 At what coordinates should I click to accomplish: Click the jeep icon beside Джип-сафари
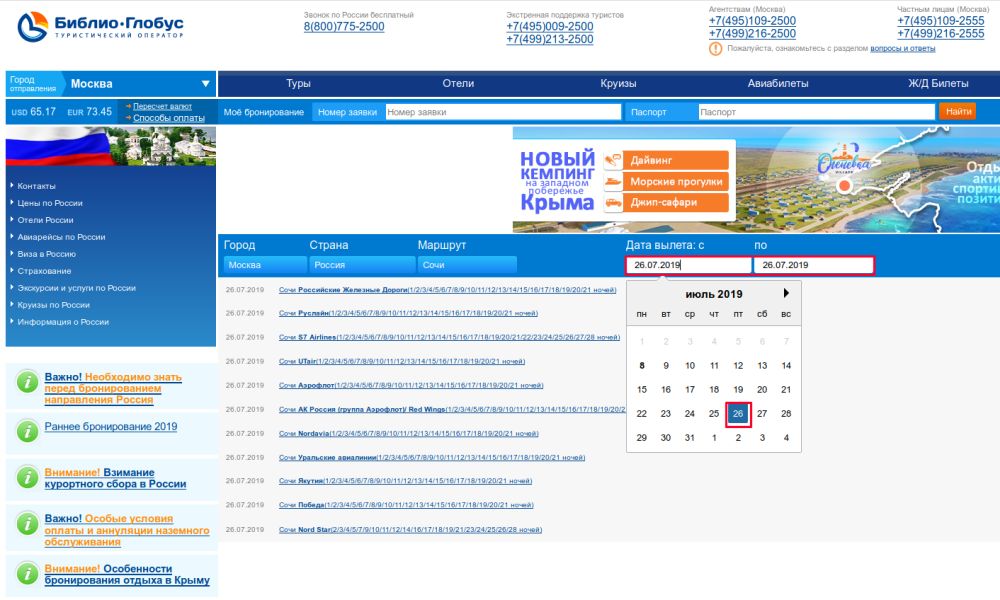click(x=613, y=203)
